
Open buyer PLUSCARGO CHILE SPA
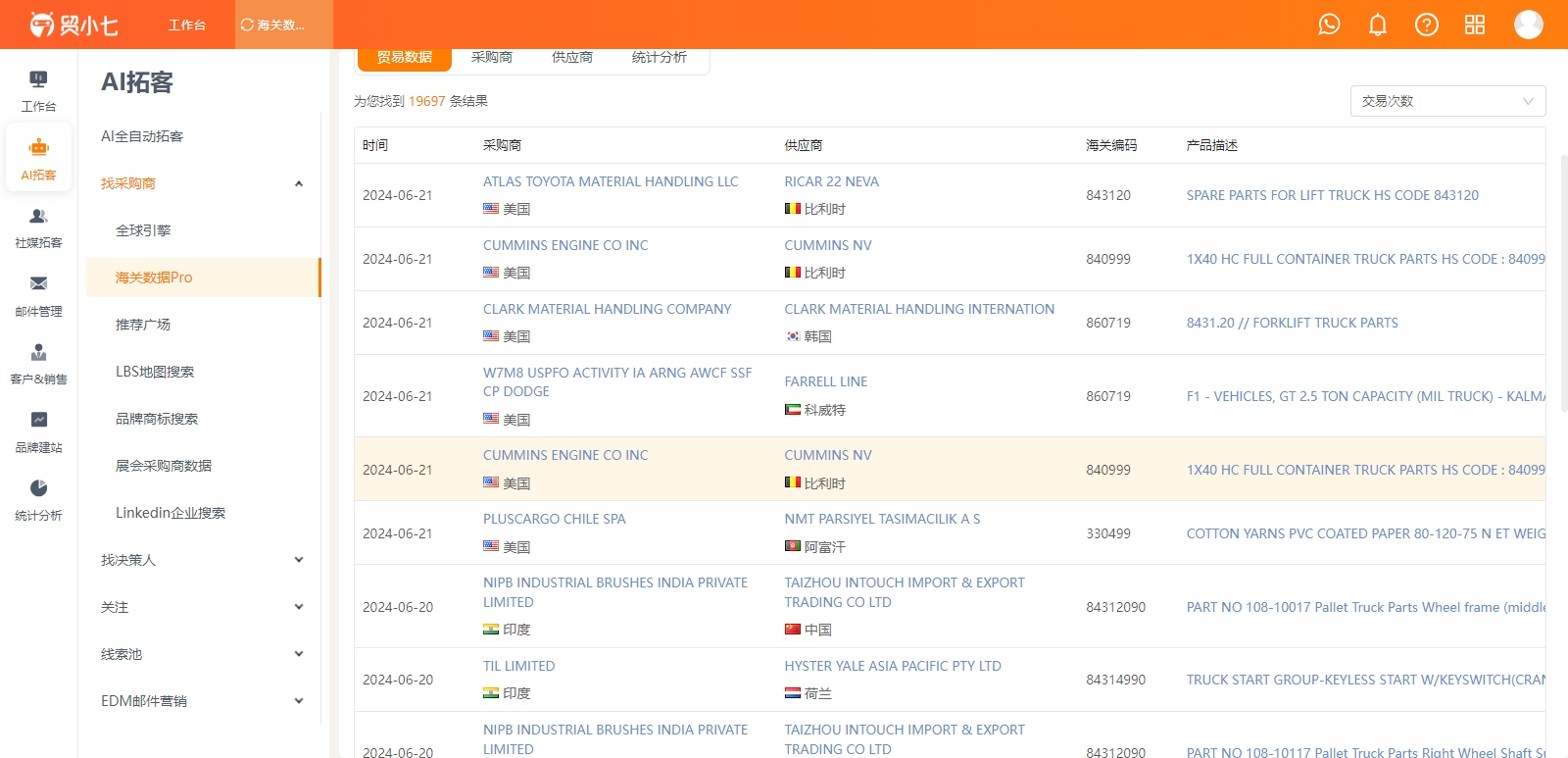point(554,519)
